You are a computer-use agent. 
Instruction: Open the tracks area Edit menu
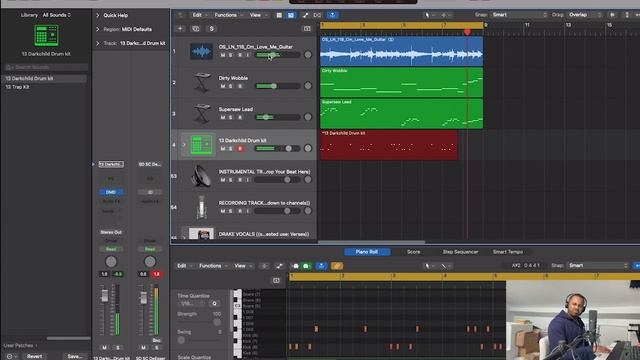point(200,15)
